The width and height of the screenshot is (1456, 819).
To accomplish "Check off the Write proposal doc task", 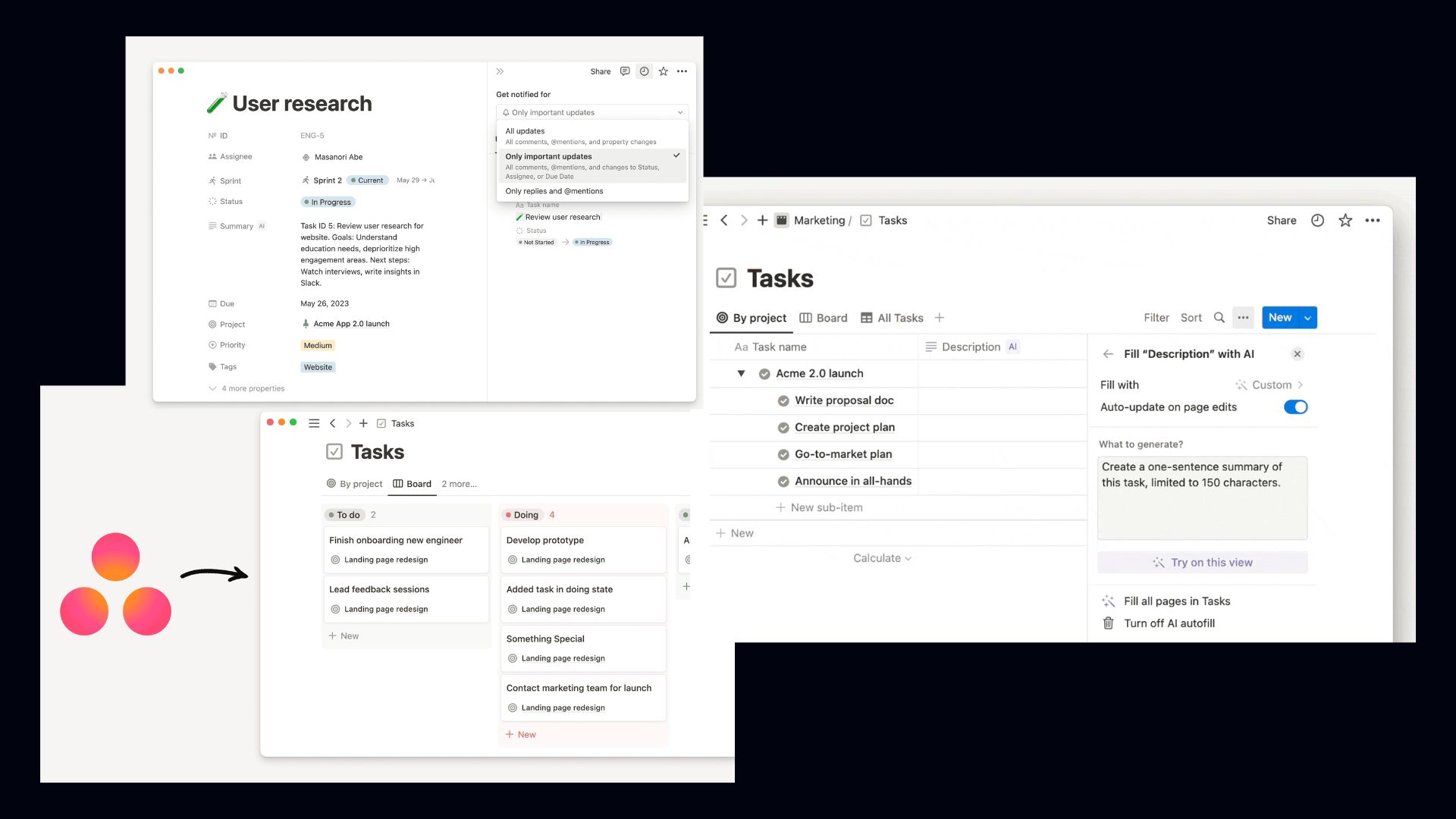I will (783, 400).
